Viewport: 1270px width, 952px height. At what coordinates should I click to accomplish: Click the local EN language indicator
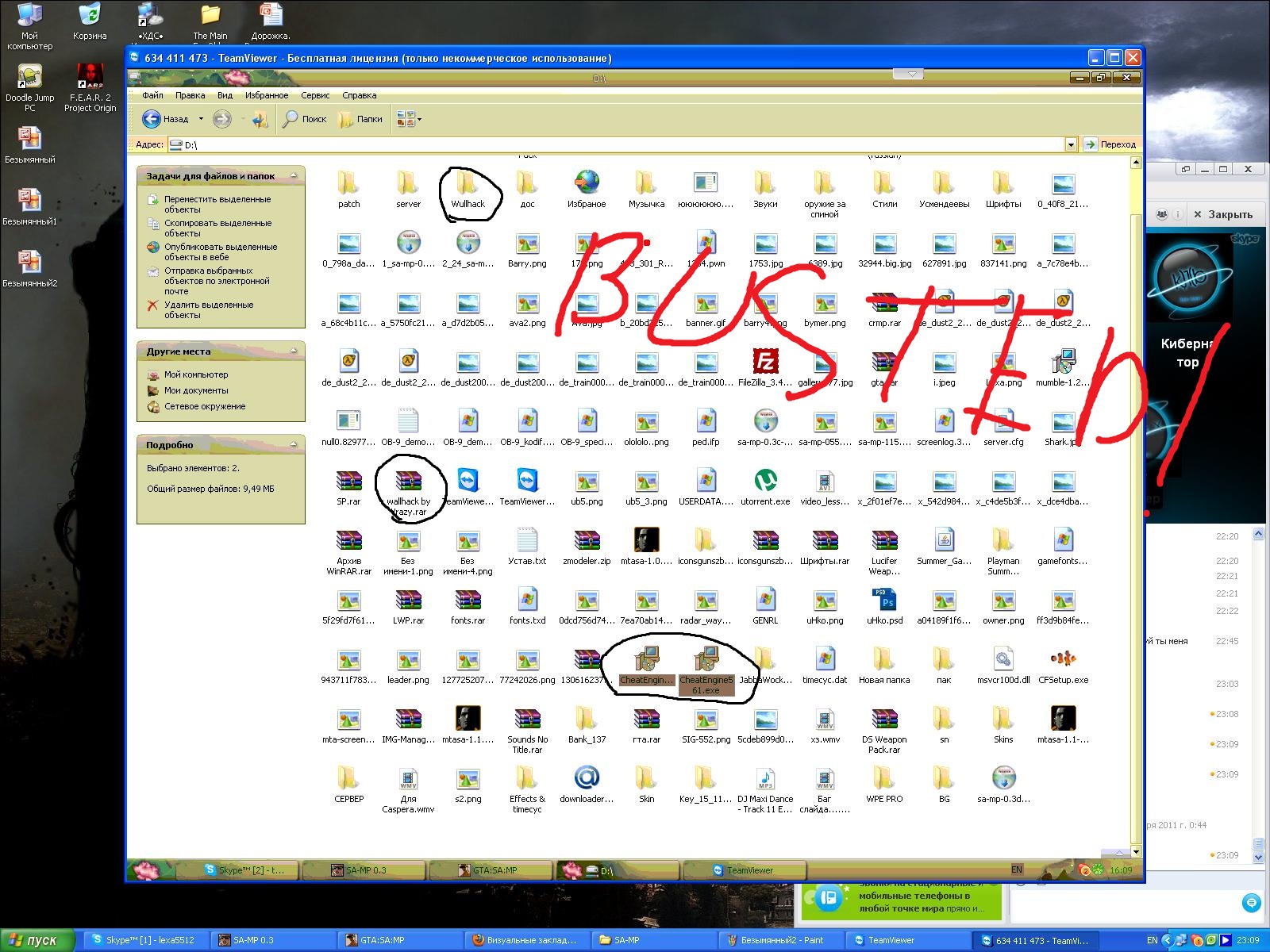pos(1153,940)
